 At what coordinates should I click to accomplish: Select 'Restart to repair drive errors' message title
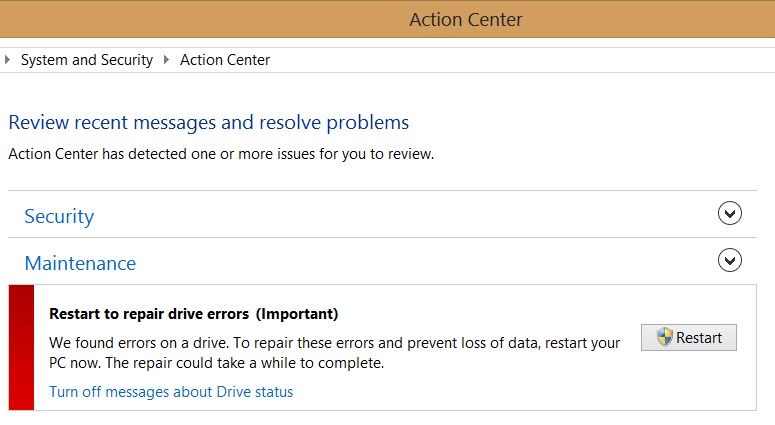coord(150,314)
